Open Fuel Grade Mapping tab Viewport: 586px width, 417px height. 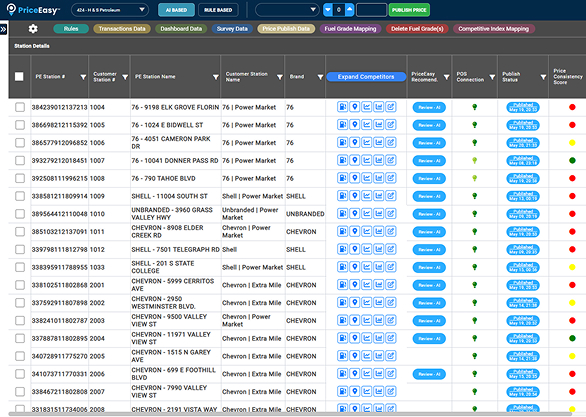tap(350, 29)
